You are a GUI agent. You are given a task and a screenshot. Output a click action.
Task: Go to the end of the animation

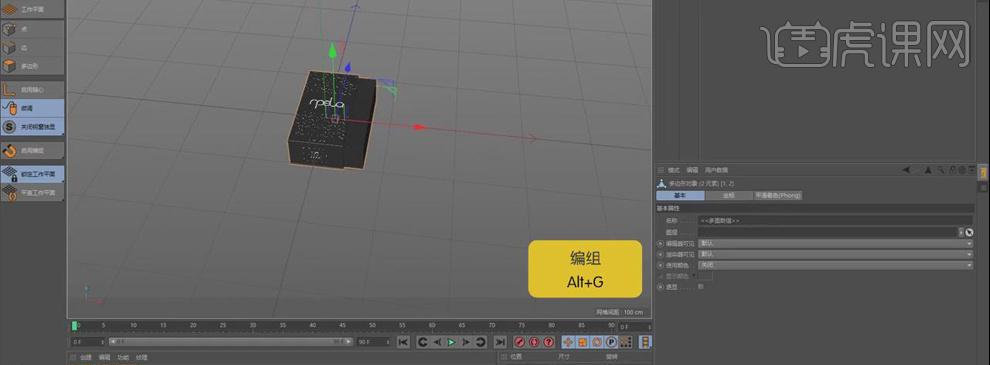500,342
